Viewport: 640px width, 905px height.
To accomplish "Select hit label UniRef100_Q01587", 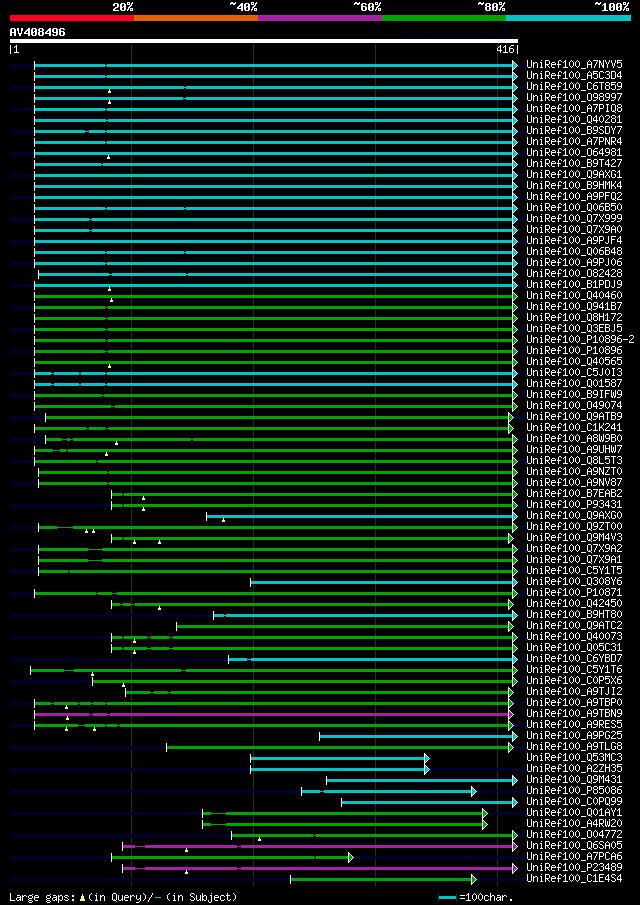I will pyautogui.click(x=574, y=383).
